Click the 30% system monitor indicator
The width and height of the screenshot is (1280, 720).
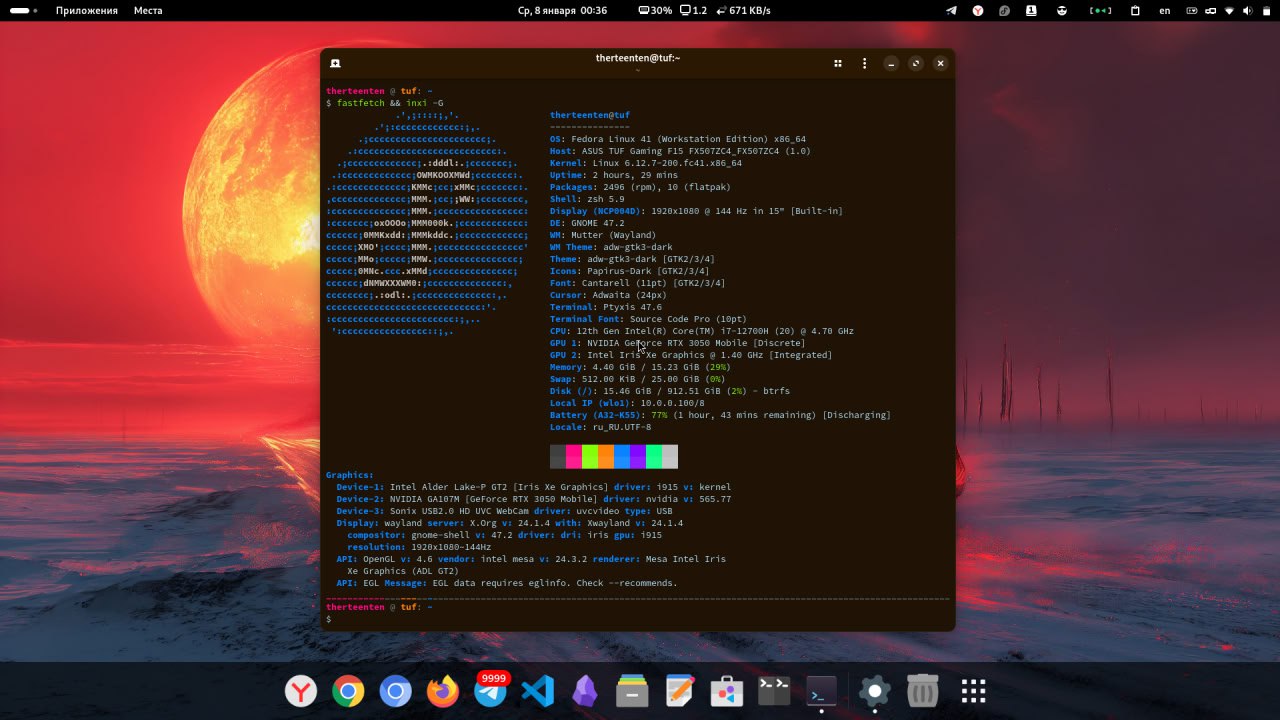[x=655, y=10]
